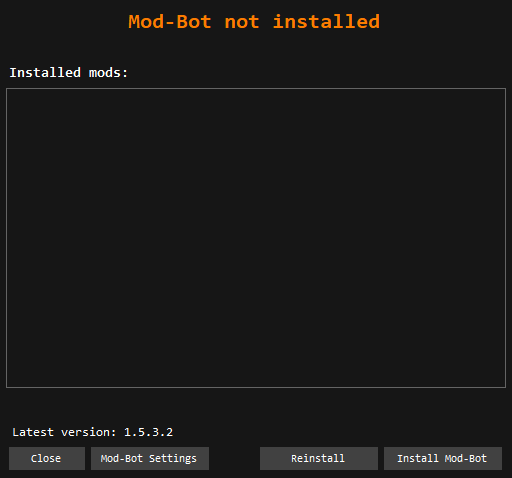Focus the installed mods panel area

256,238
